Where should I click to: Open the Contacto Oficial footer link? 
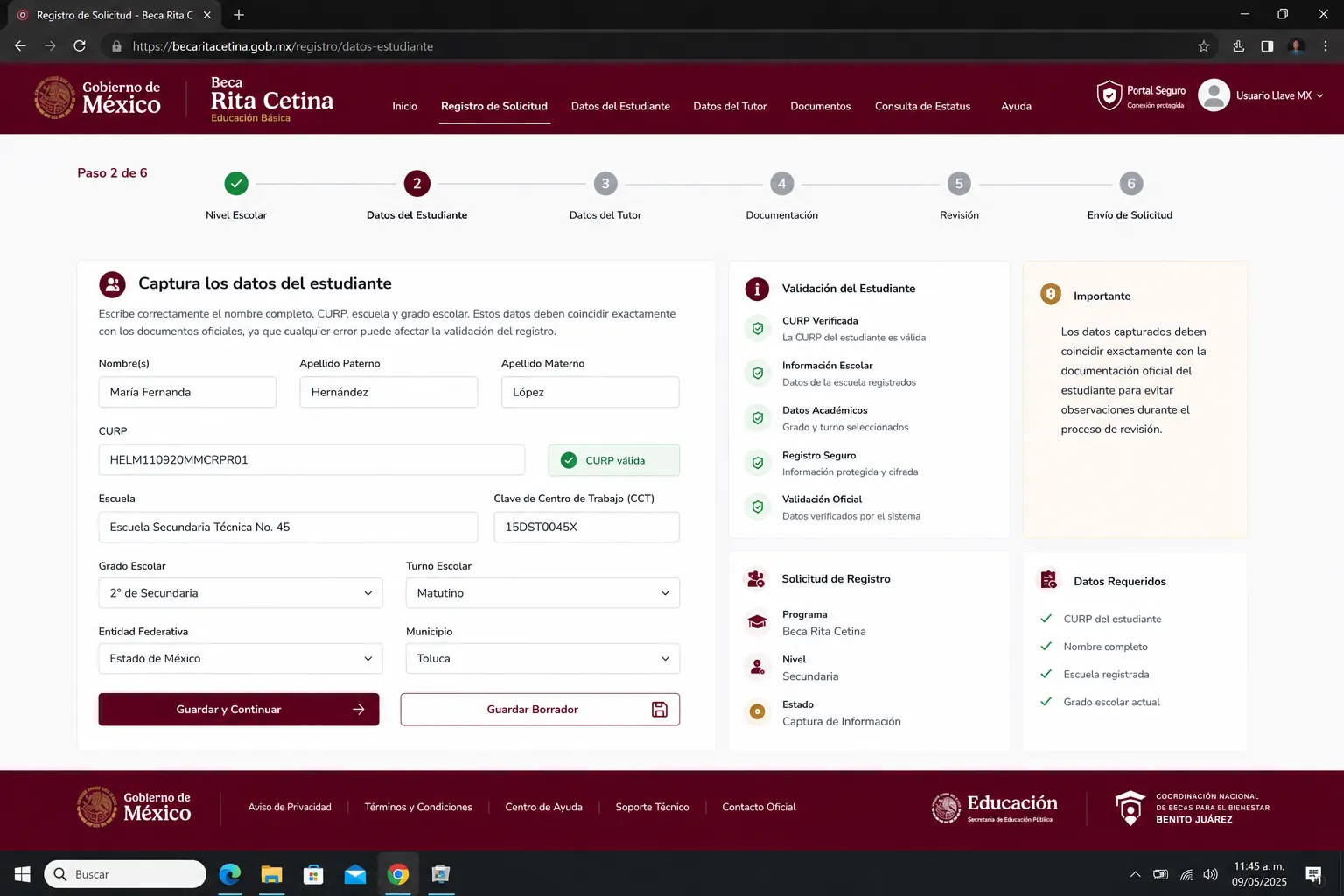point(759,807)
